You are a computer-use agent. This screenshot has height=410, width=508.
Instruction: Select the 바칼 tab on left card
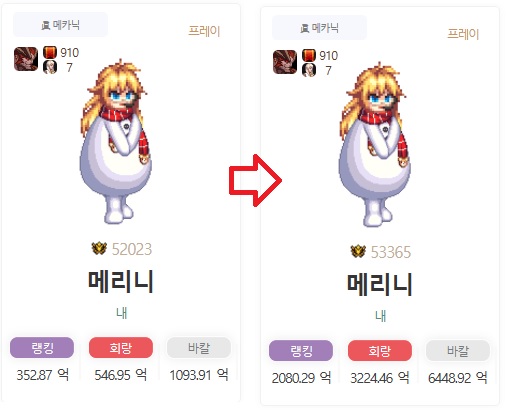199,348
